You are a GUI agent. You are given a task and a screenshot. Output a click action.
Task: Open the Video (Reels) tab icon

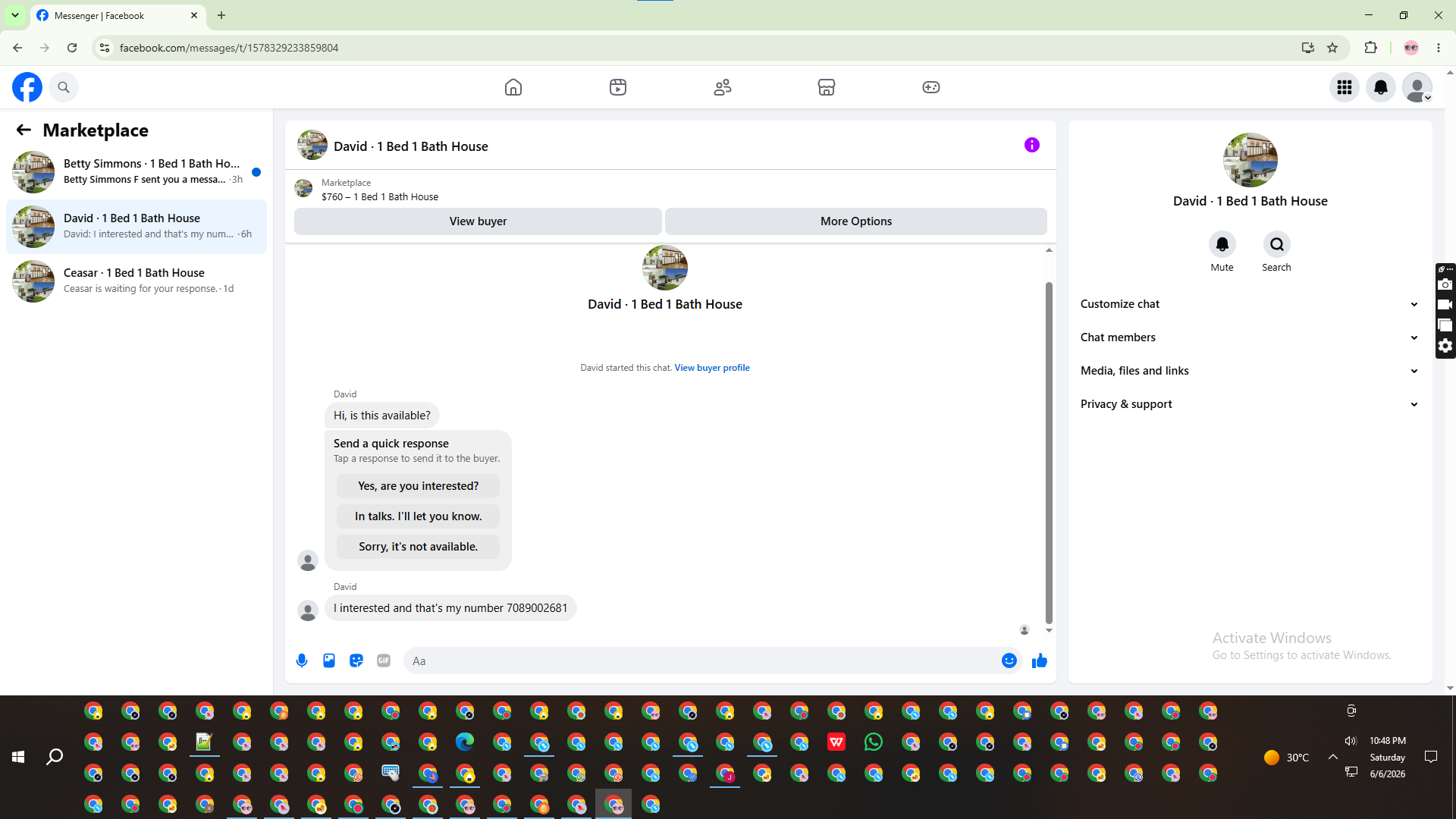(618, 87)
